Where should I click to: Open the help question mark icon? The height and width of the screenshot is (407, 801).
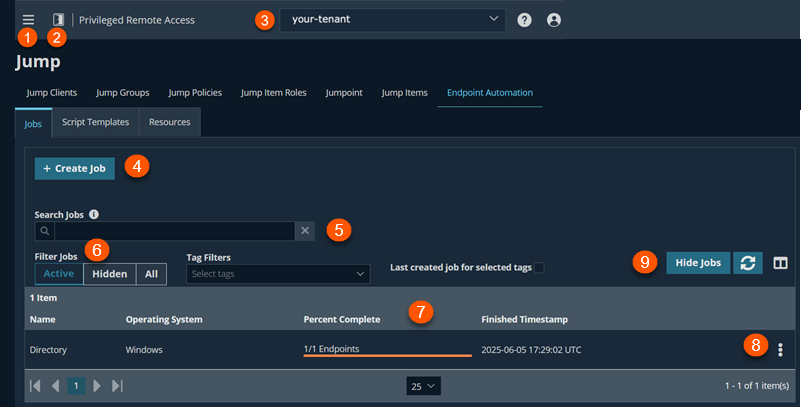tap(524, 20)
